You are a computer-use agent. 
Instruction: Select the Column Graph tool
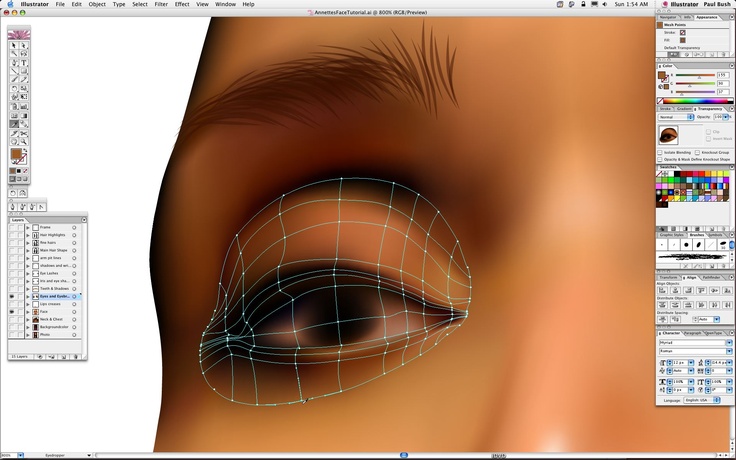[x=24, y=107]
